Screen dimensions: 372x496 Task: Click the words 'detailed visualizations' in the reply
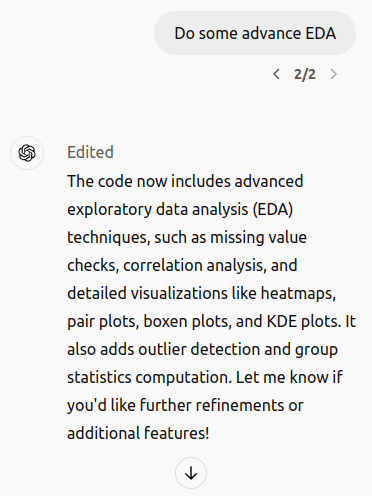click(147, 293)
